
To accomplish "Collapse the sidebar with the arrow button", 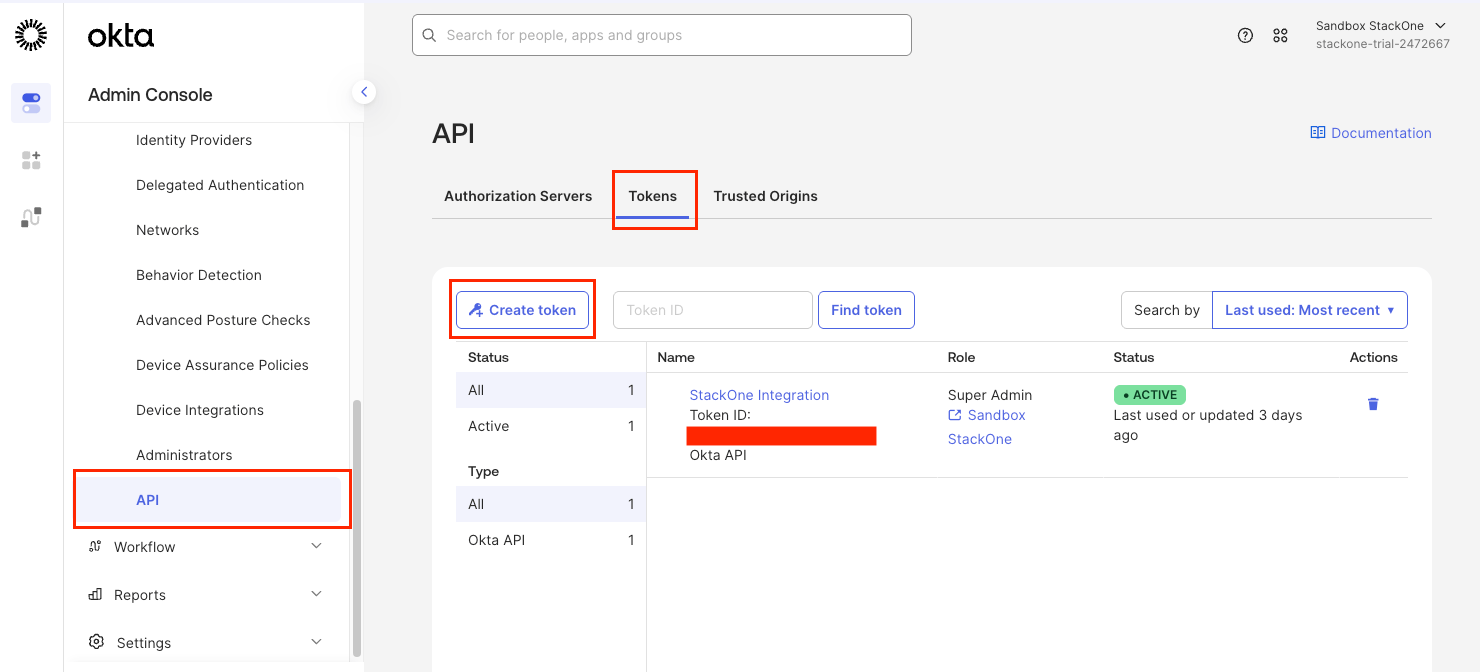I will (364, 92).
